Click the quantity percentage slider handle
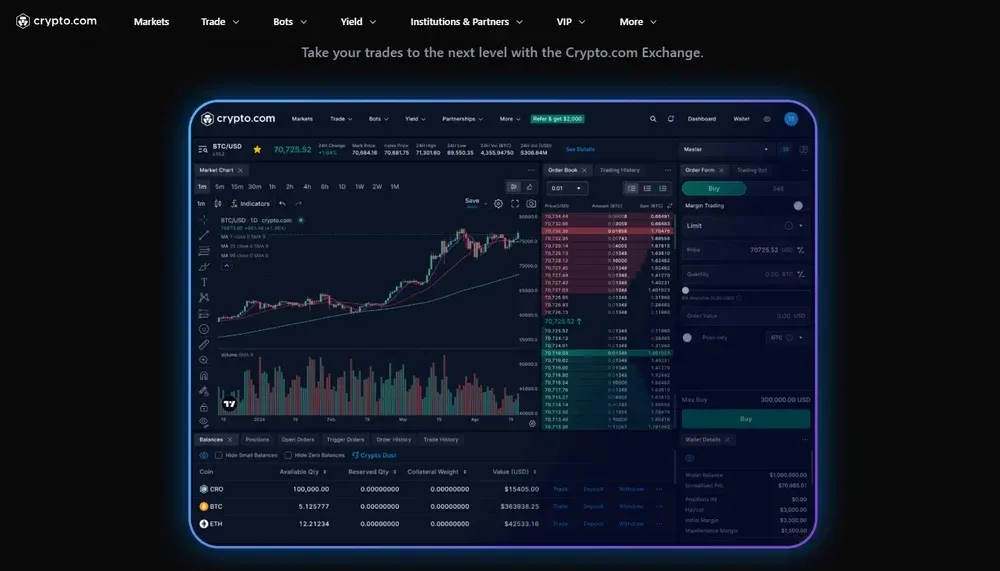 click(x=686, y=290)
